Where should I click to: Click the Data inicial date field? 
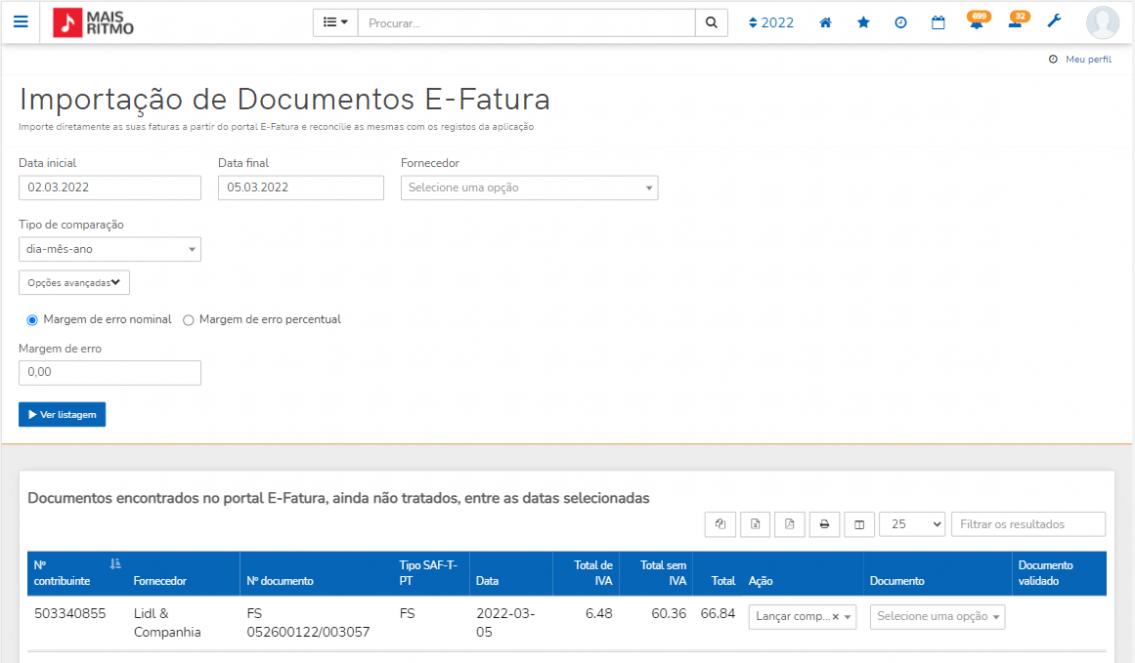[x=109, y=188]
